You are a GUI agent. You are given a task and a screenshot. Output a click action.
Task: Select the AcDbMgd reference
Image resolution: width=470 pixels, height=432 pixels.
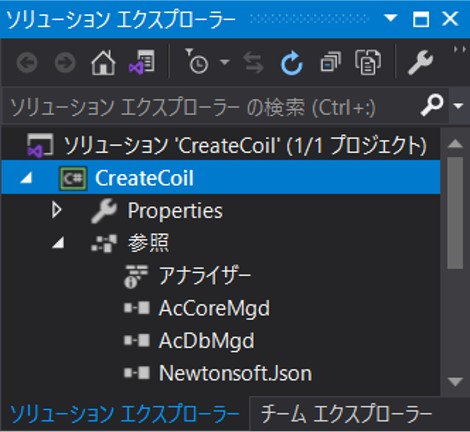(x=206, y=341)
